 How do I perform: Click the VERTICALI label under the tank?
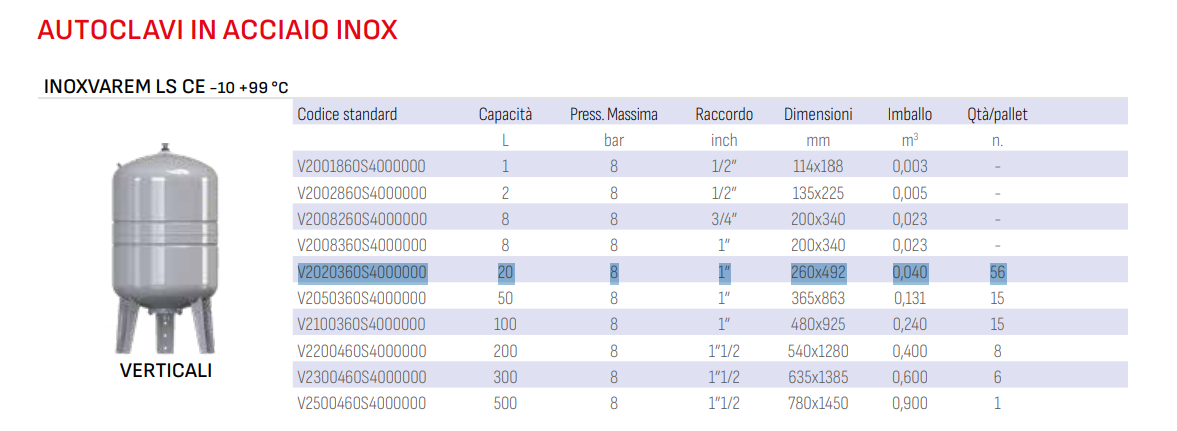(x=166, y=371)
